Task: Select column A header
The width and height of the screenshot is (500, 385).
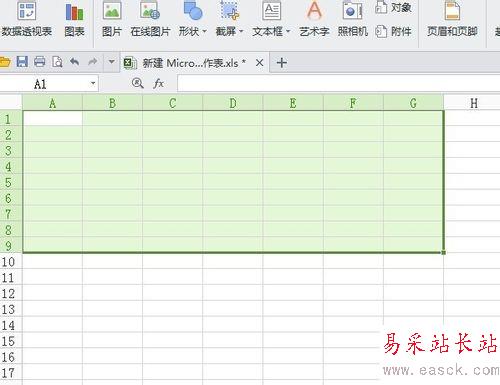Action: [x=52, y=103]
